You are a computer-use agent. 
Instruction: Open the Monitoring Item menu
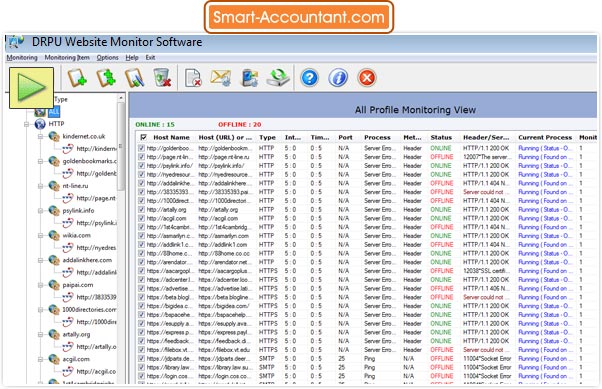click(67, 58)
